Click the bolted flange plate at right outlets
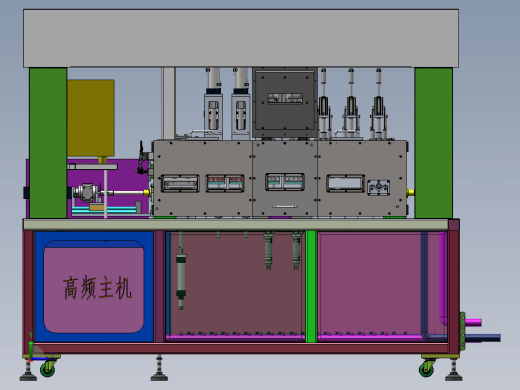 (x=463, y=331)
